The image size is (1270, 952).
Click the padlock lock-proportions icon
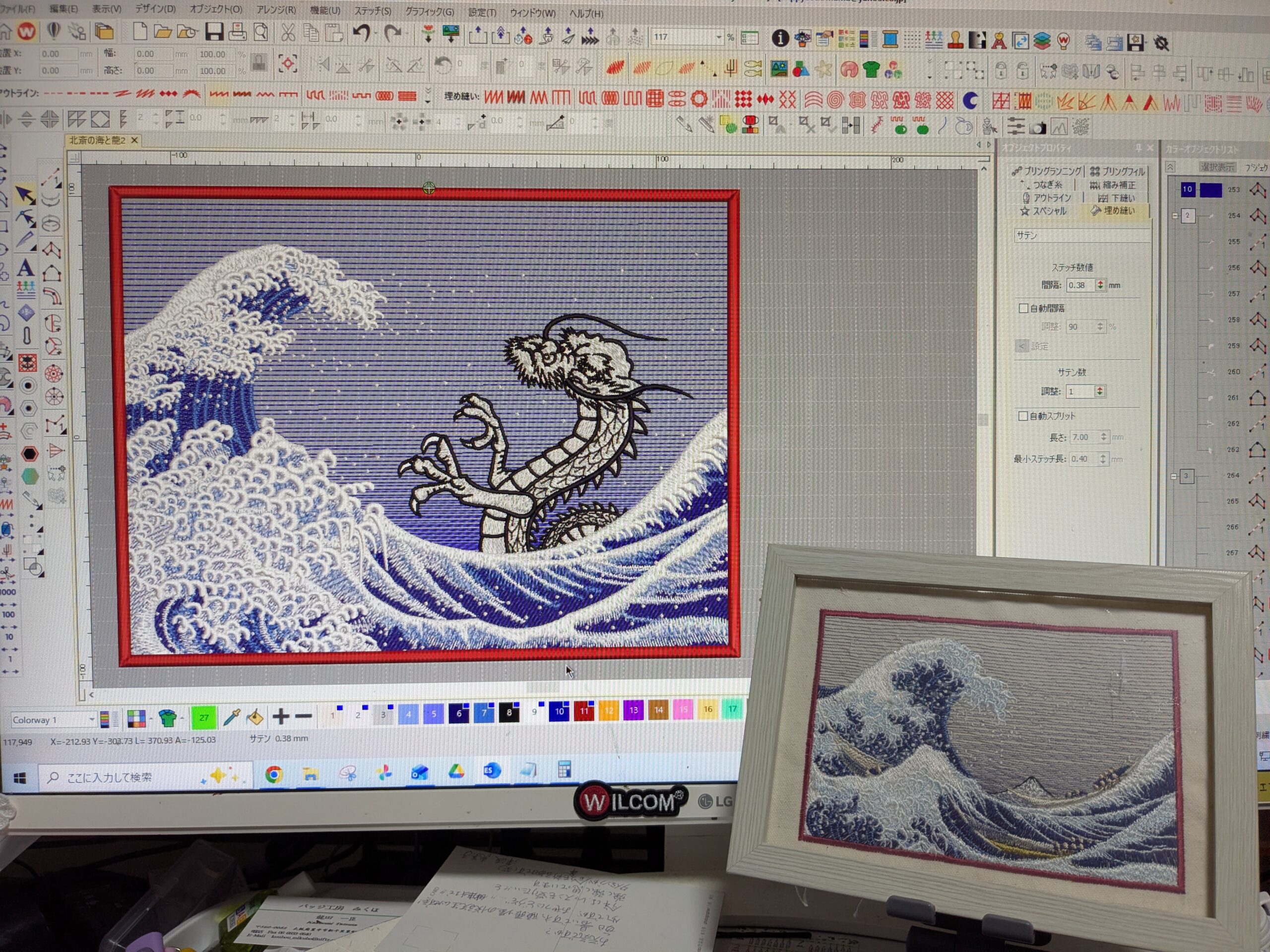point(259,62)
